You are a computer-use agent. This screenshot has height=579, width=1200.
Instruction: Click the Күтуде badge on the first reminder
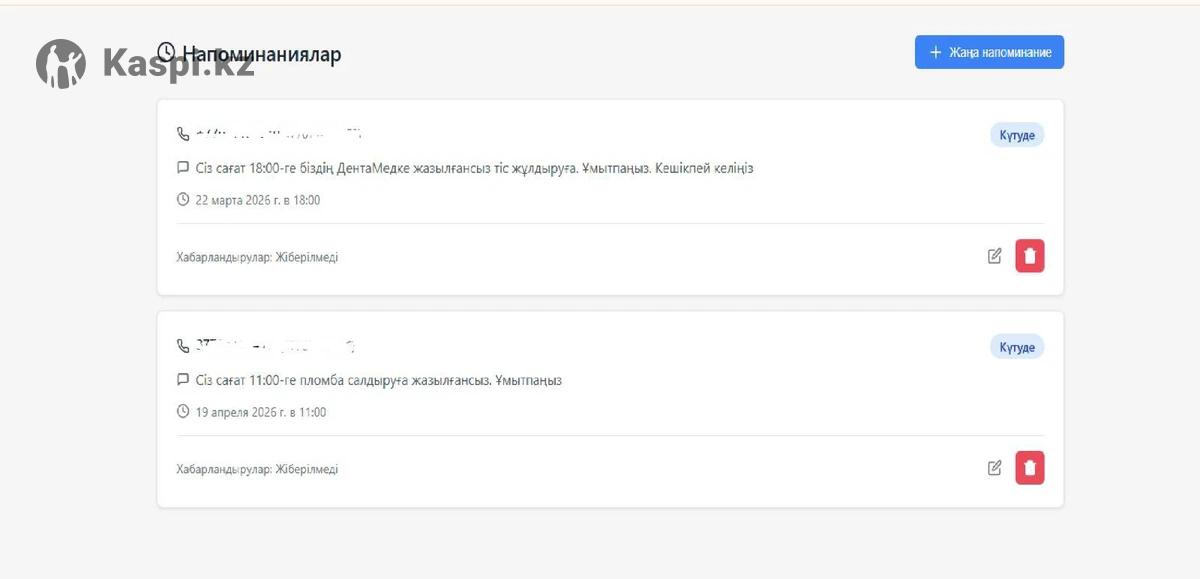(1017, 135)
